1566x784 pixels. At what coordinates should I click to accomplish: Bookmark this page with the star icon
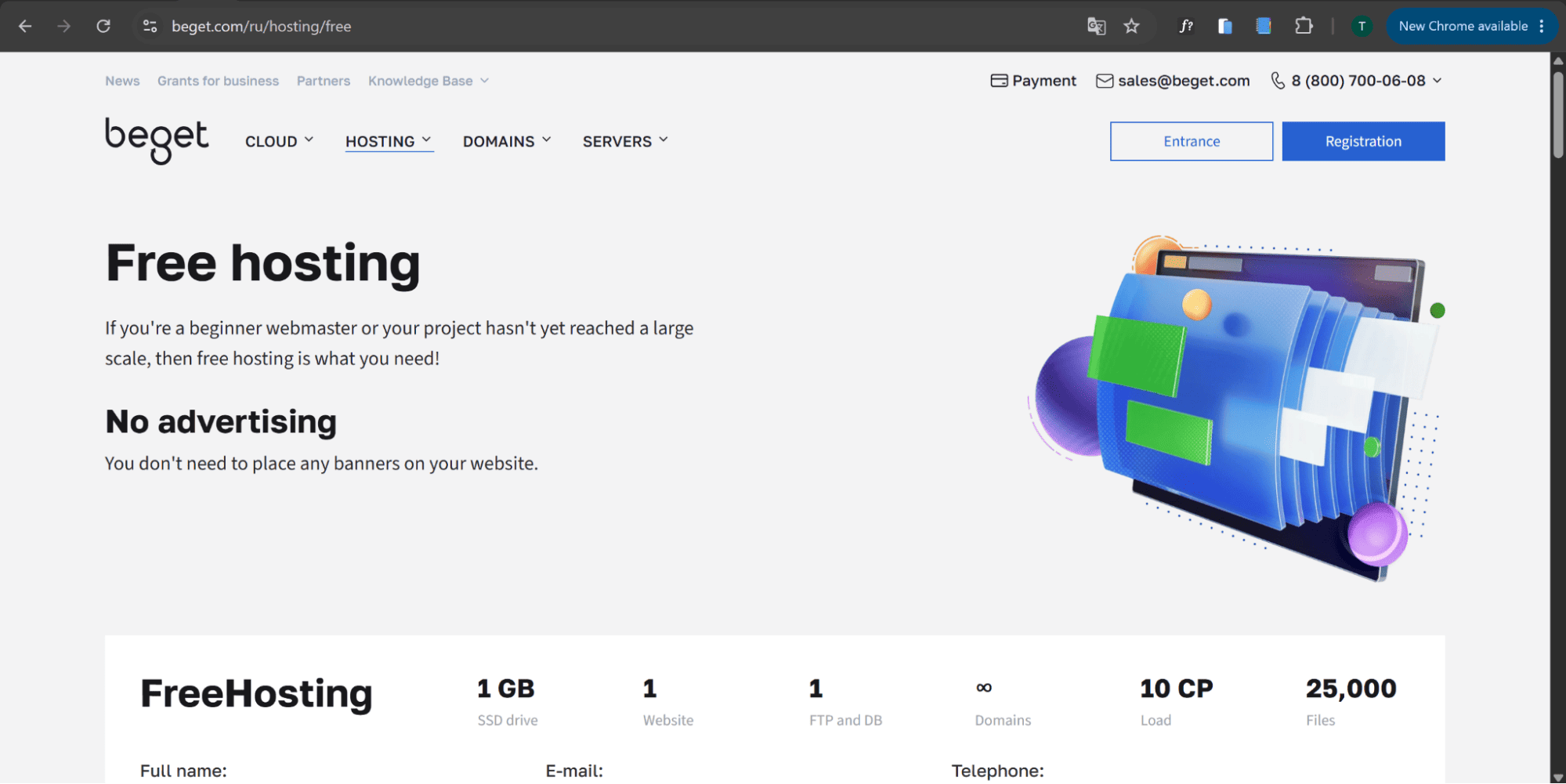coord(1131,26)
